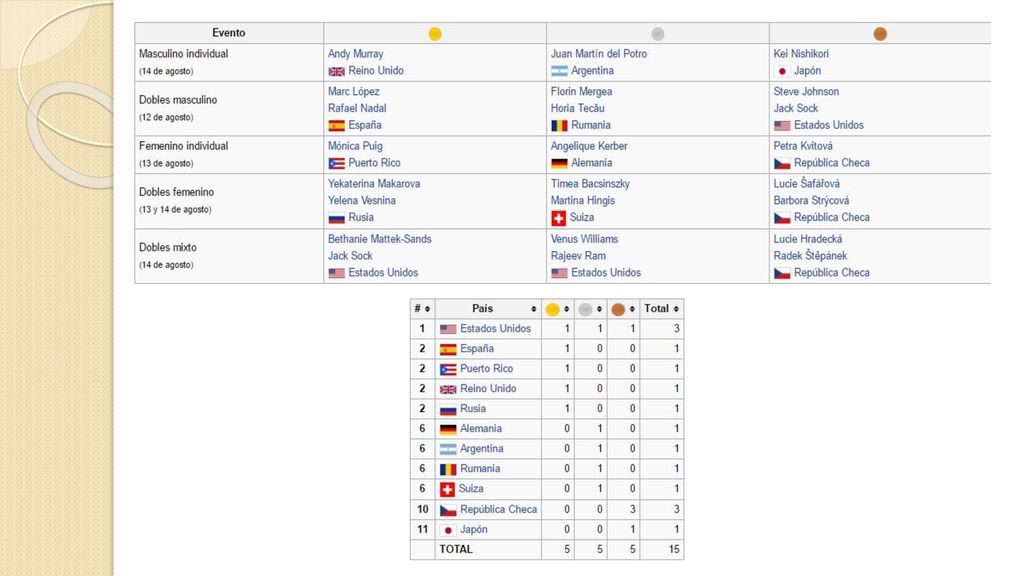
Task: Sort medal table by bronze medals
Action: pos(623,309)
